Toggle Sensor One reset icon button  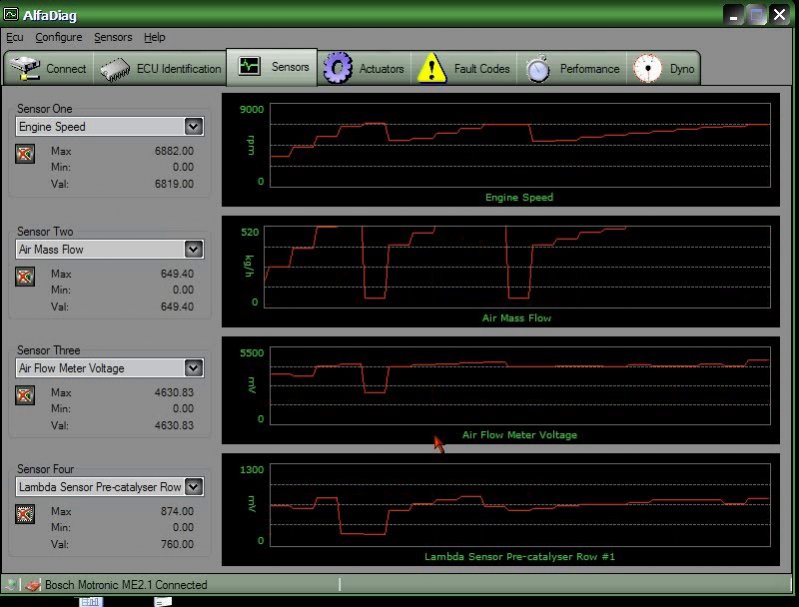(x=26, y=153)
